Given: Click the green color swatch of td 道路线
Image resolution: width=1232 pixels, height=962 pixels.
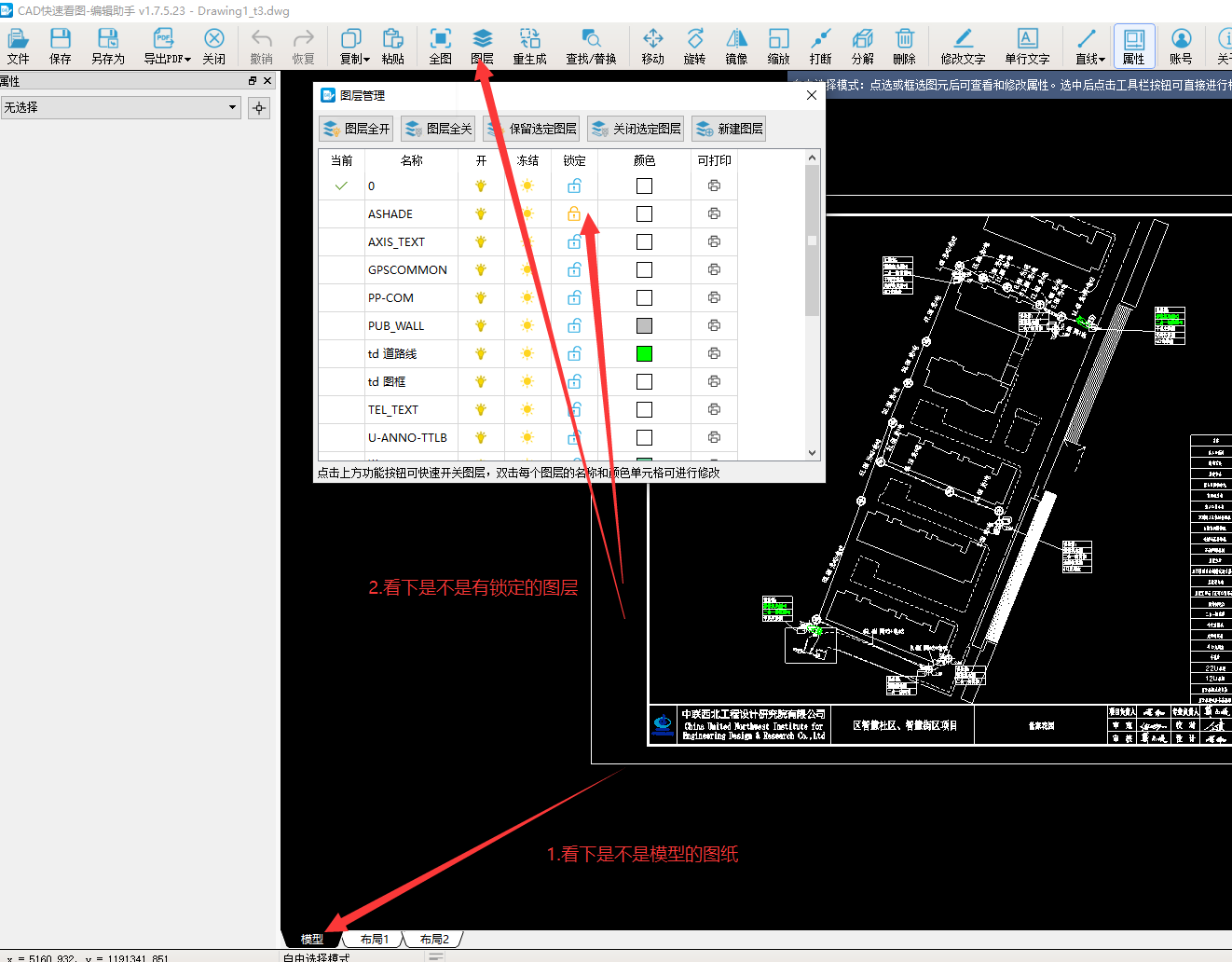Looking at the screenshot, I should pos(644,354).
